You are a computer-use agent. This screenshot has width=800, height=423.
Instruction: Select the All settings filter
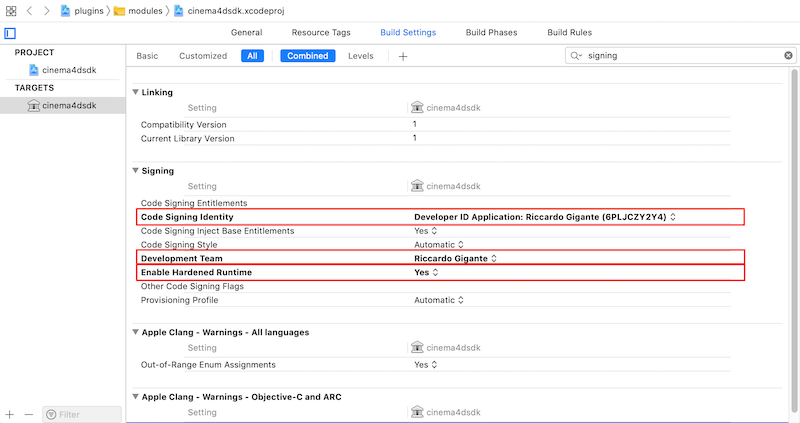pyautogui.click(x=252, y=56)
